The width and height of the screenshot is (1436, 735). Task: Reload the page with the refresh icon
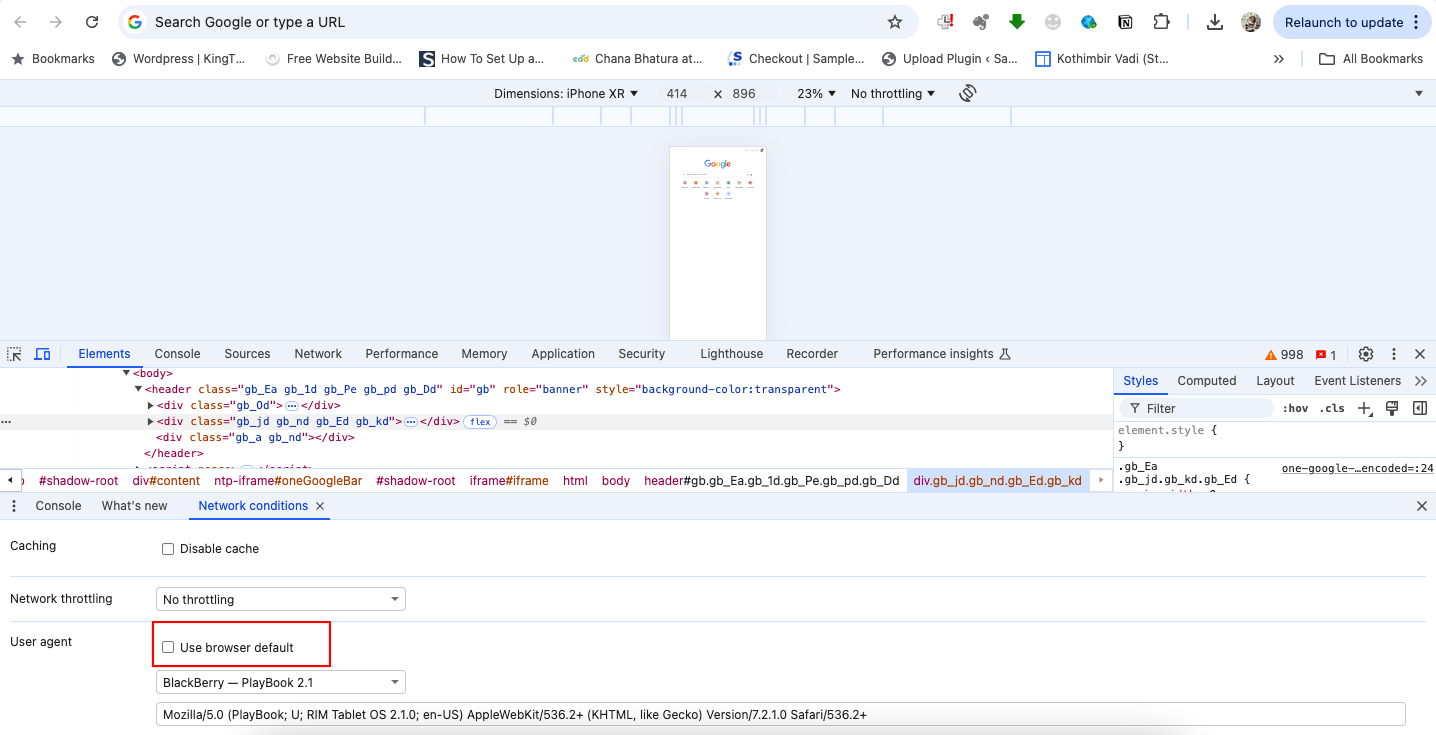[x=92, y=22]
